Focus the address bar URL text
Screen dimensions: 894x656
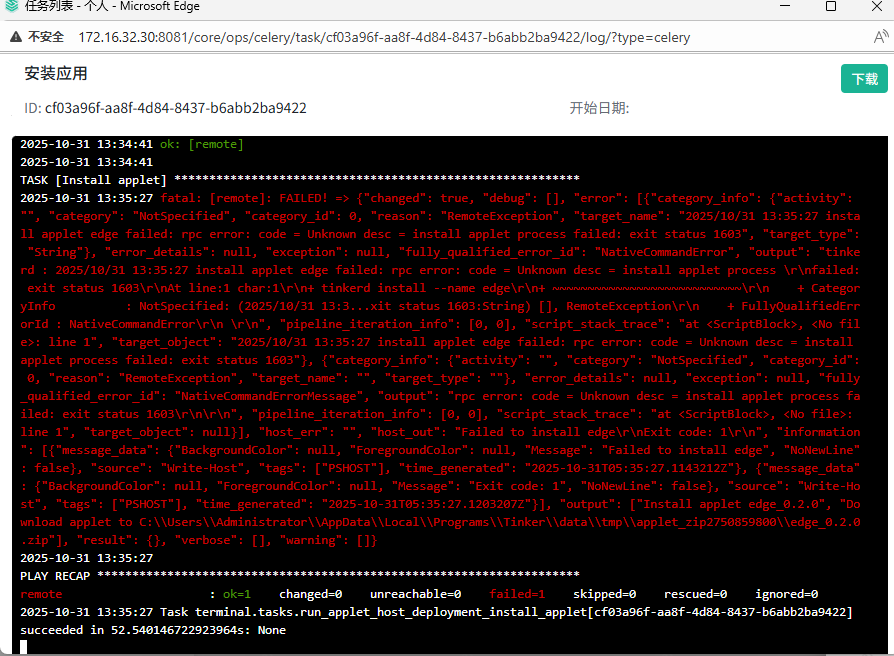[383, 37]
